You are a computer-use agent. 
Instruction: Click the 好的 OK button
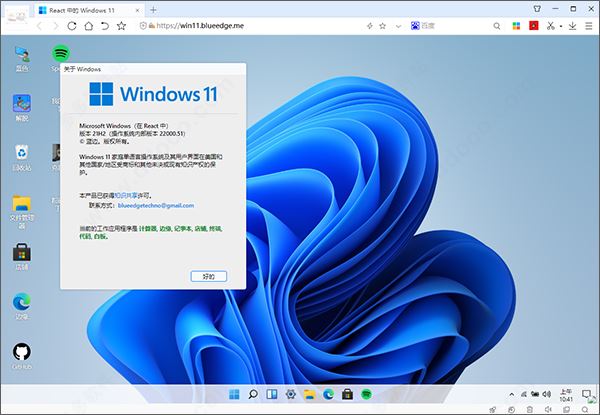(209, 277)
